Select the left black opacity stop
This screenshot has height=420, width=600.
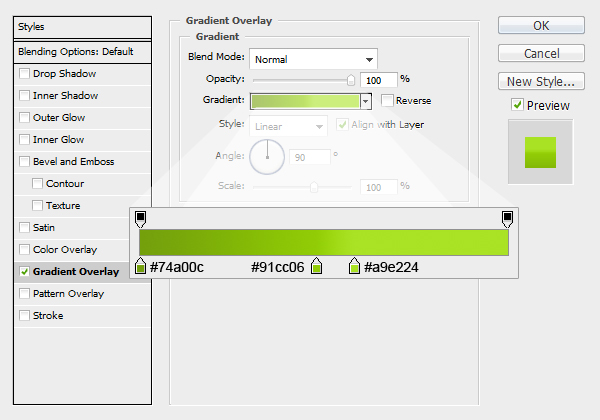[140, 219]
